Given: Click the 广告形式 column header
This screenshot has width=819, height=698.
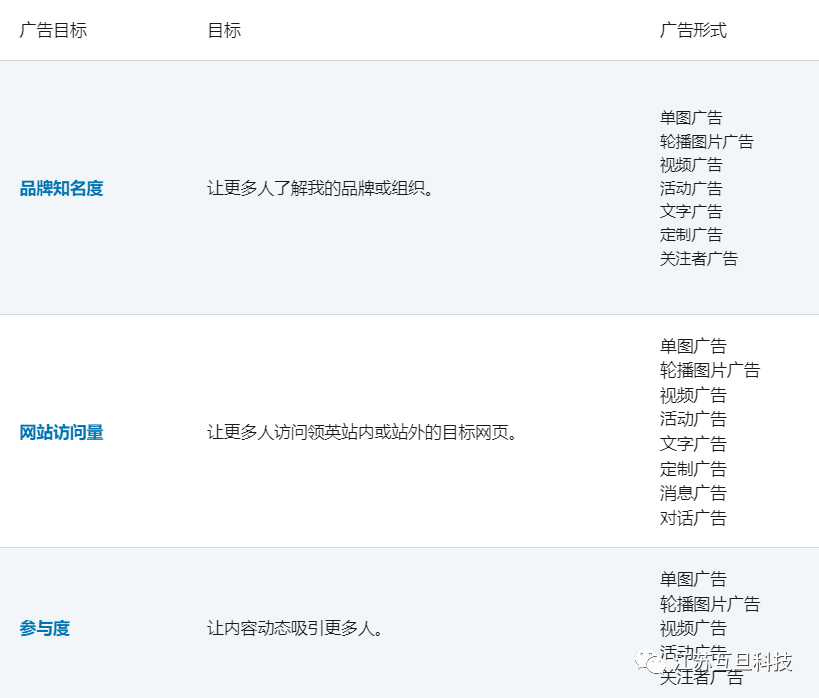Looking at the screenshot, I should tap(693, 30).
